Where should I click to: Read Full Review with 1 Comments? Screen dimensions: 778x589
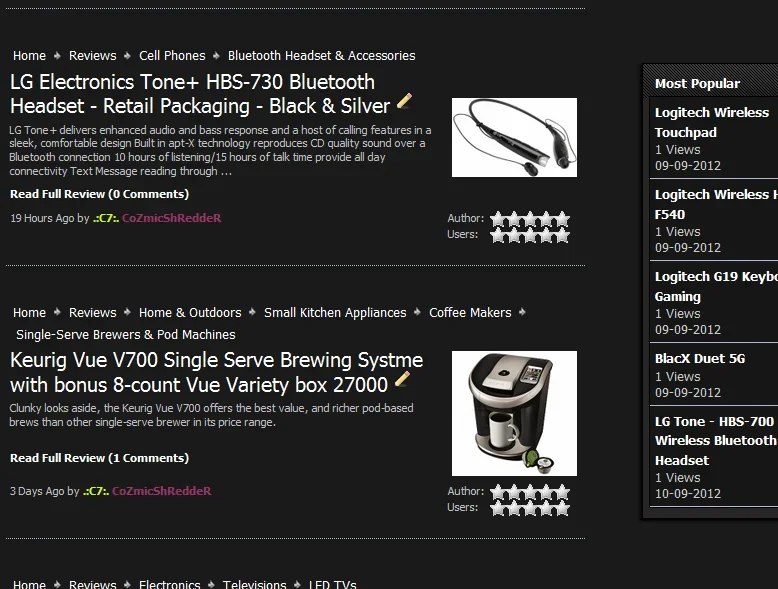click(x=99, y=458)
